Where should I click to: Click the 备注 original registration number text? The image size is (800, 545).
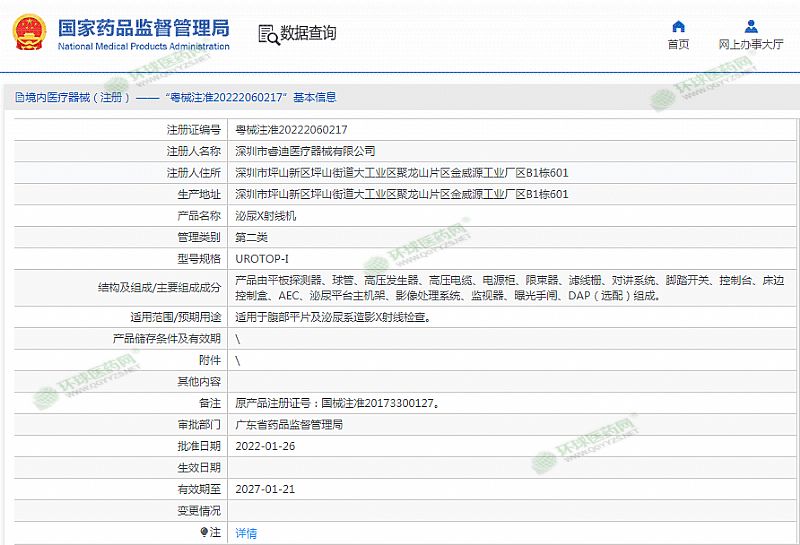pos(337,403)
